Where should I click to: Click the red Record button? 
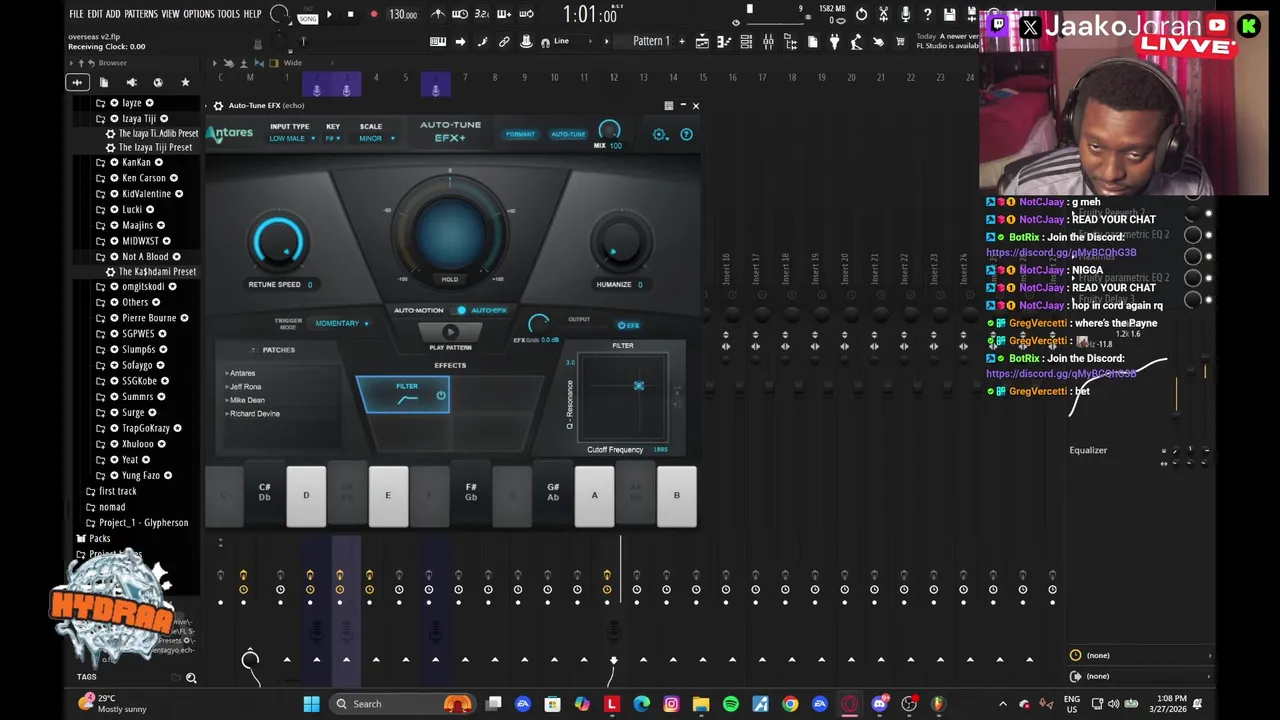tap(374, 14)
